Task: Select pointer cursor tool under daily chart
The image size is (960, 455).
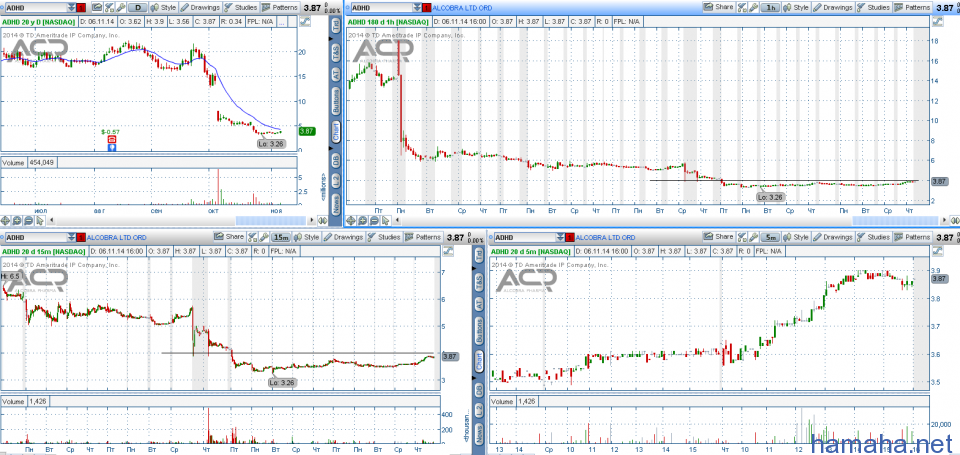Action: (x=40, y=220)
